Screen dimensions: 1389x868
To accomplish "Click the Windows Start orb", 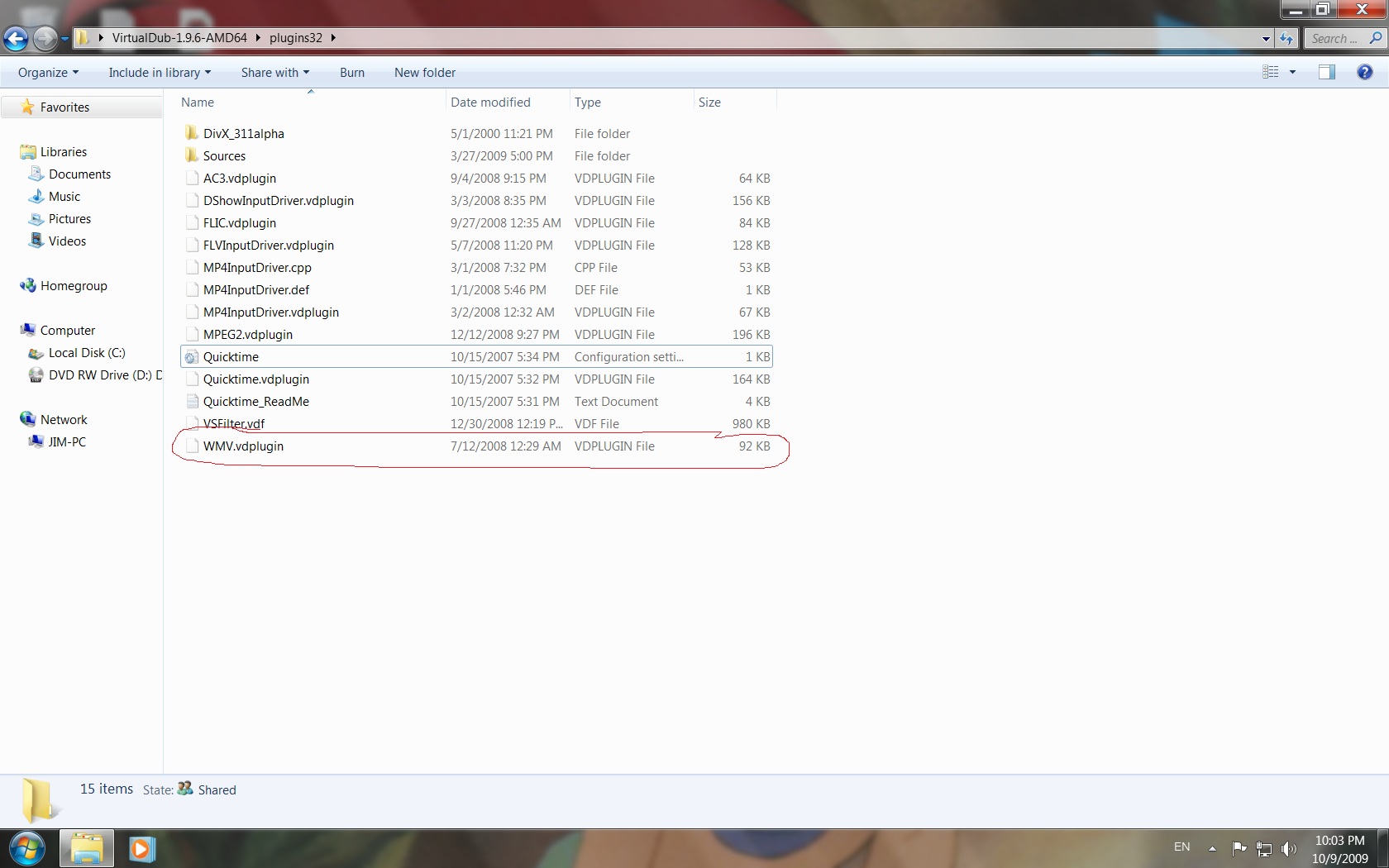I will click(x=26, y=849).
